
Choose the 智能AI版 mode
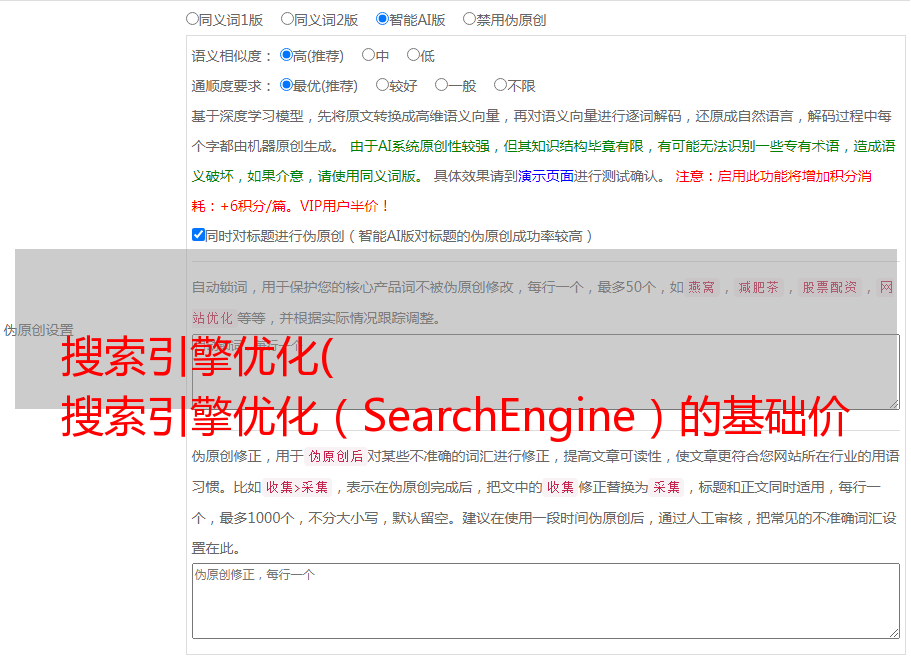click(x=383, y=19)
